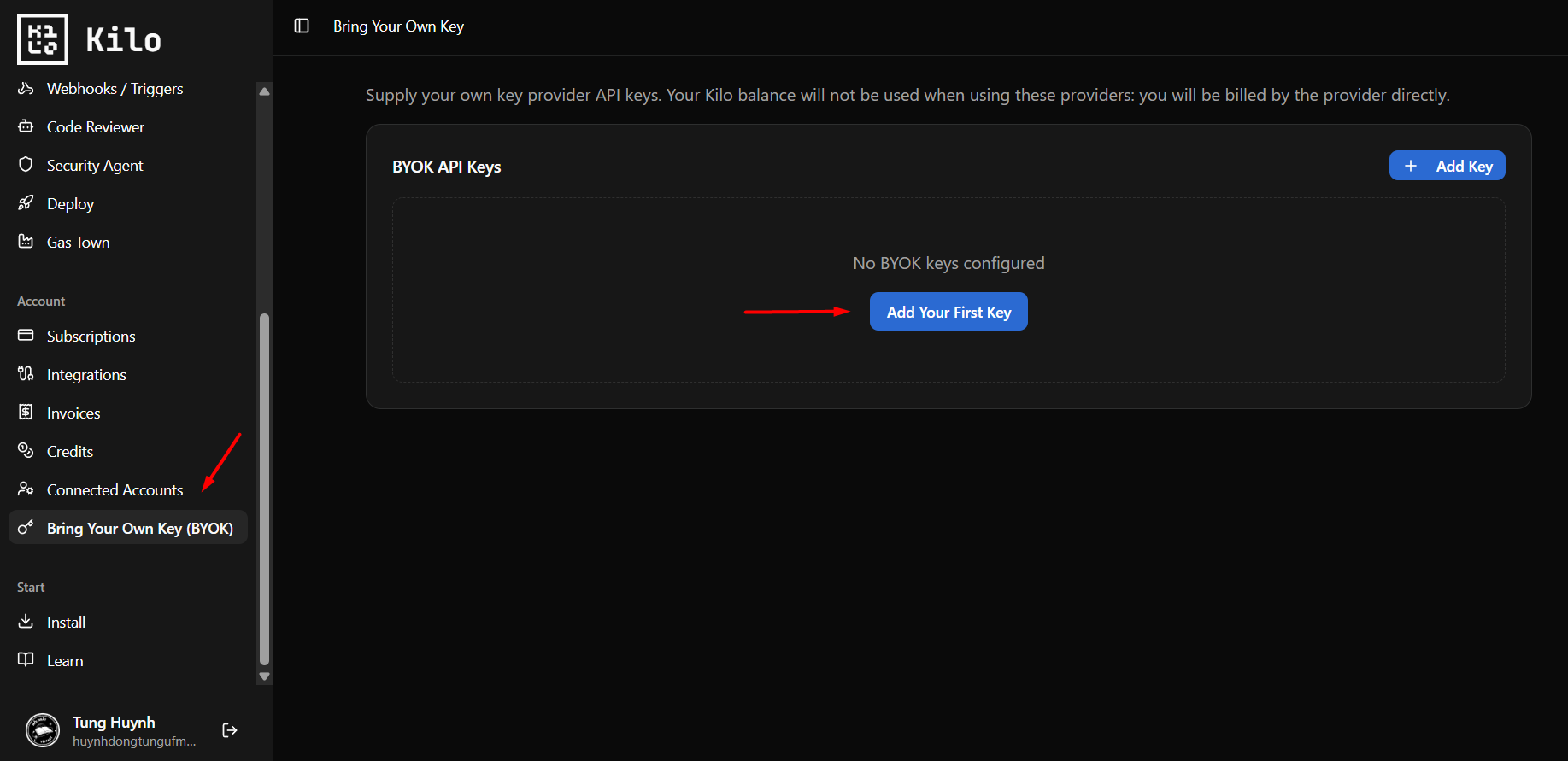1568x761 pixels.
Task: Click the Add Key button
Action: pyautogui.click(x=1448, y=166)
